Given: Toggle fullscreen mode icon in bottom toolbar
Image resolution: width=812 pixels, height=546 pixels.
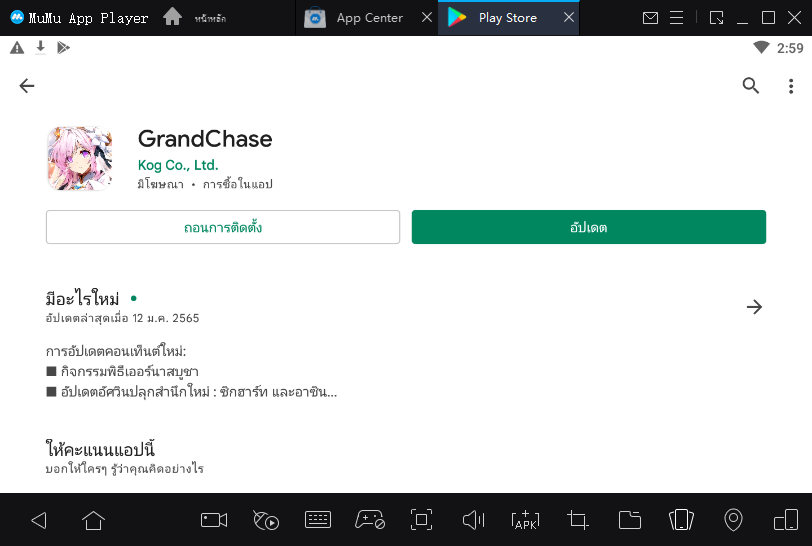Looking at the screenshot, I should (x=421, y=520).
